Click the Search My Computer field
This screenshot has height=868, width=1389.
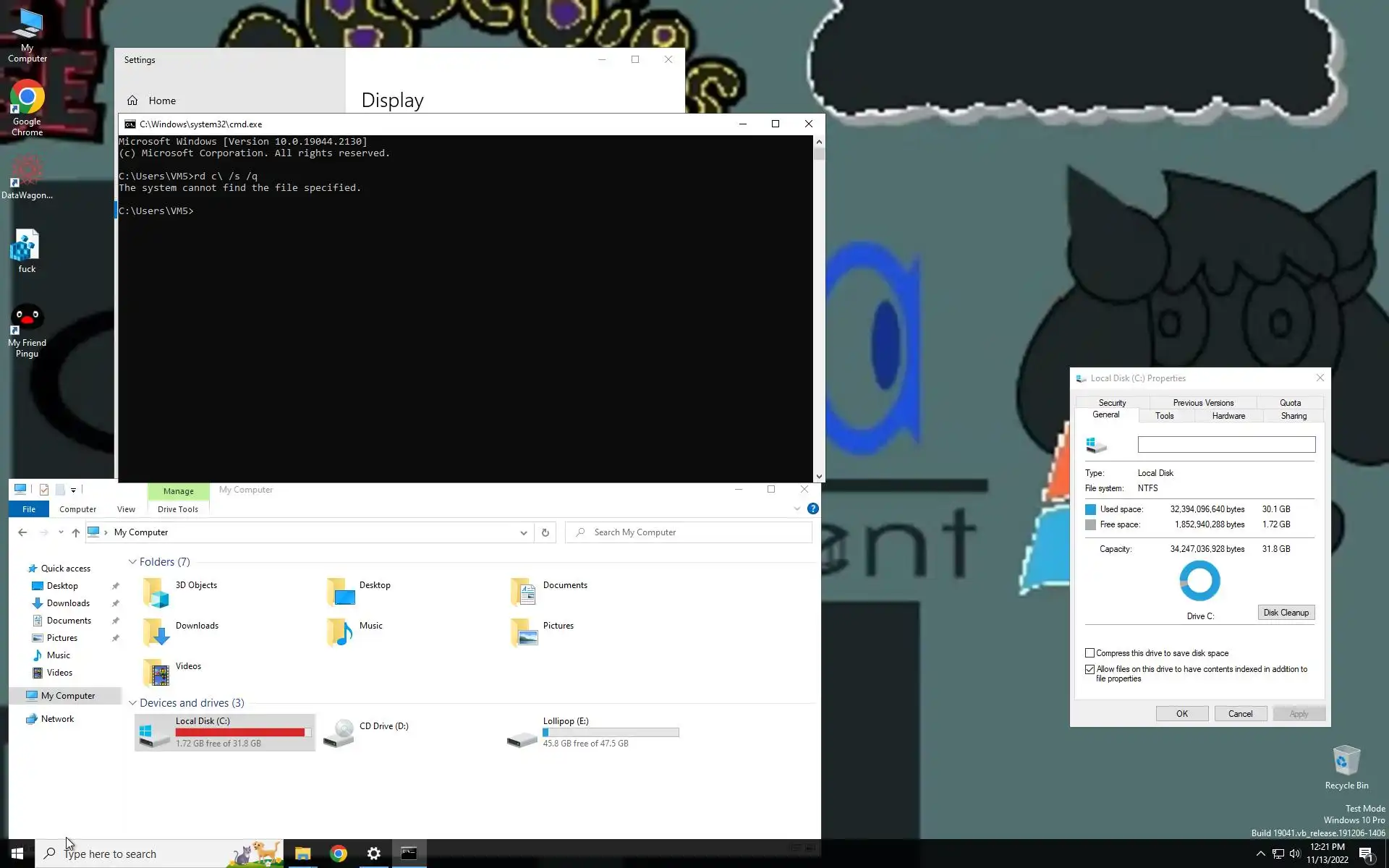(x=694, y=532)
